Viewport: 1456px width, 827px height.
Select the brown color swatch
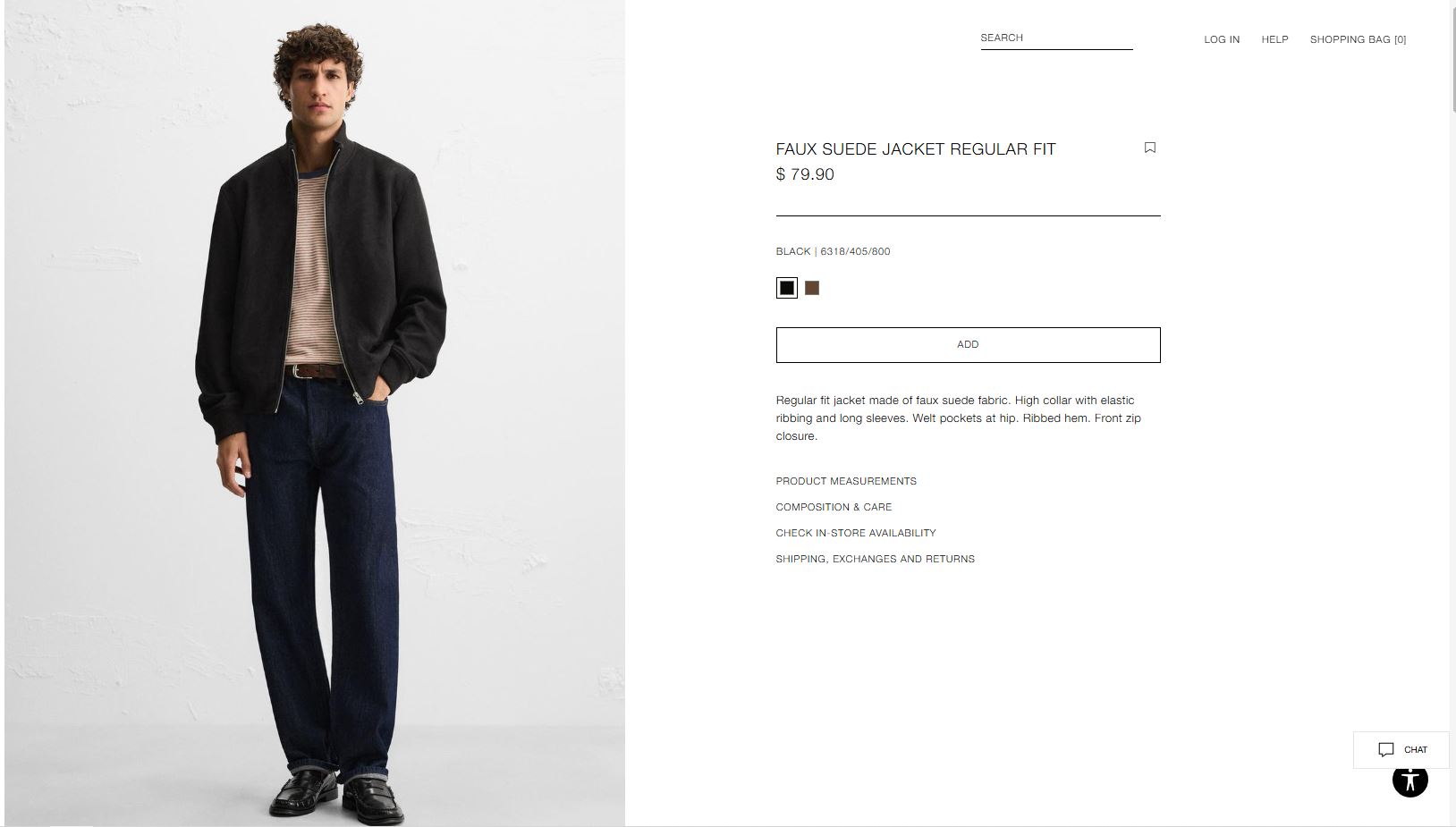coord(812,288)
